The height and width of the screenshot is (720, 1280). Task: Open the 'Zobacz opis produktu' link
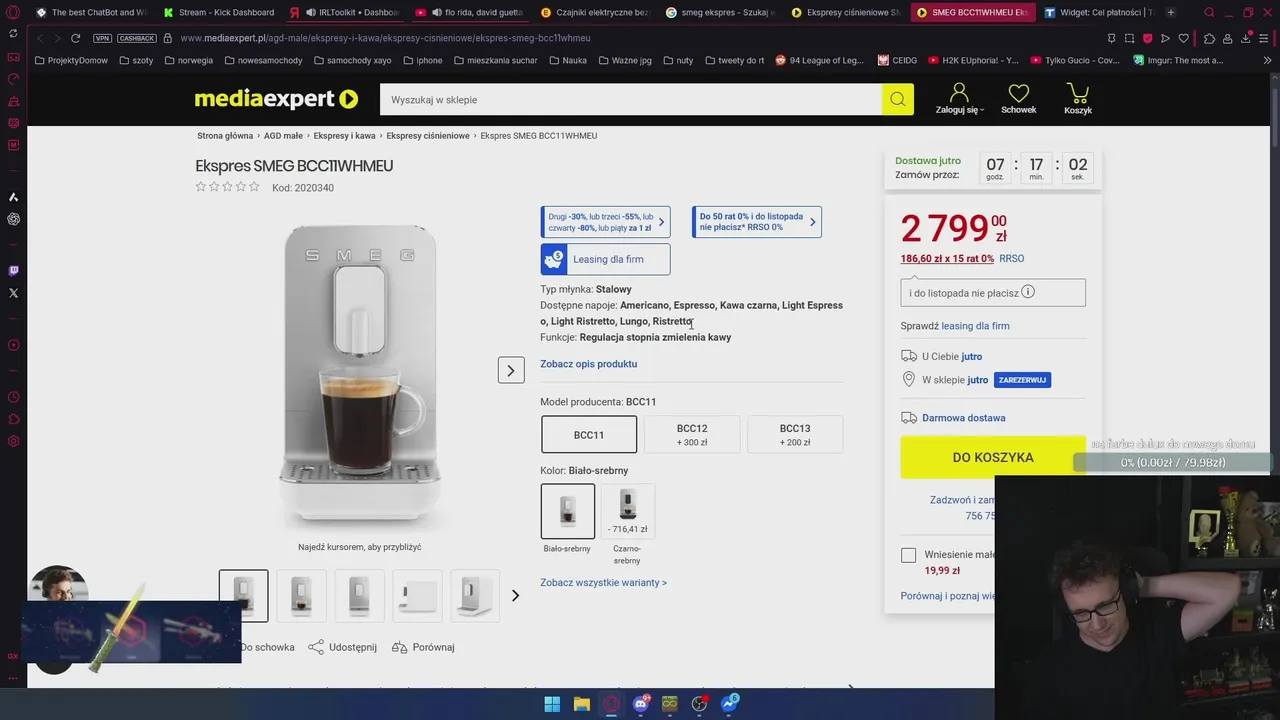coord(588,364)
